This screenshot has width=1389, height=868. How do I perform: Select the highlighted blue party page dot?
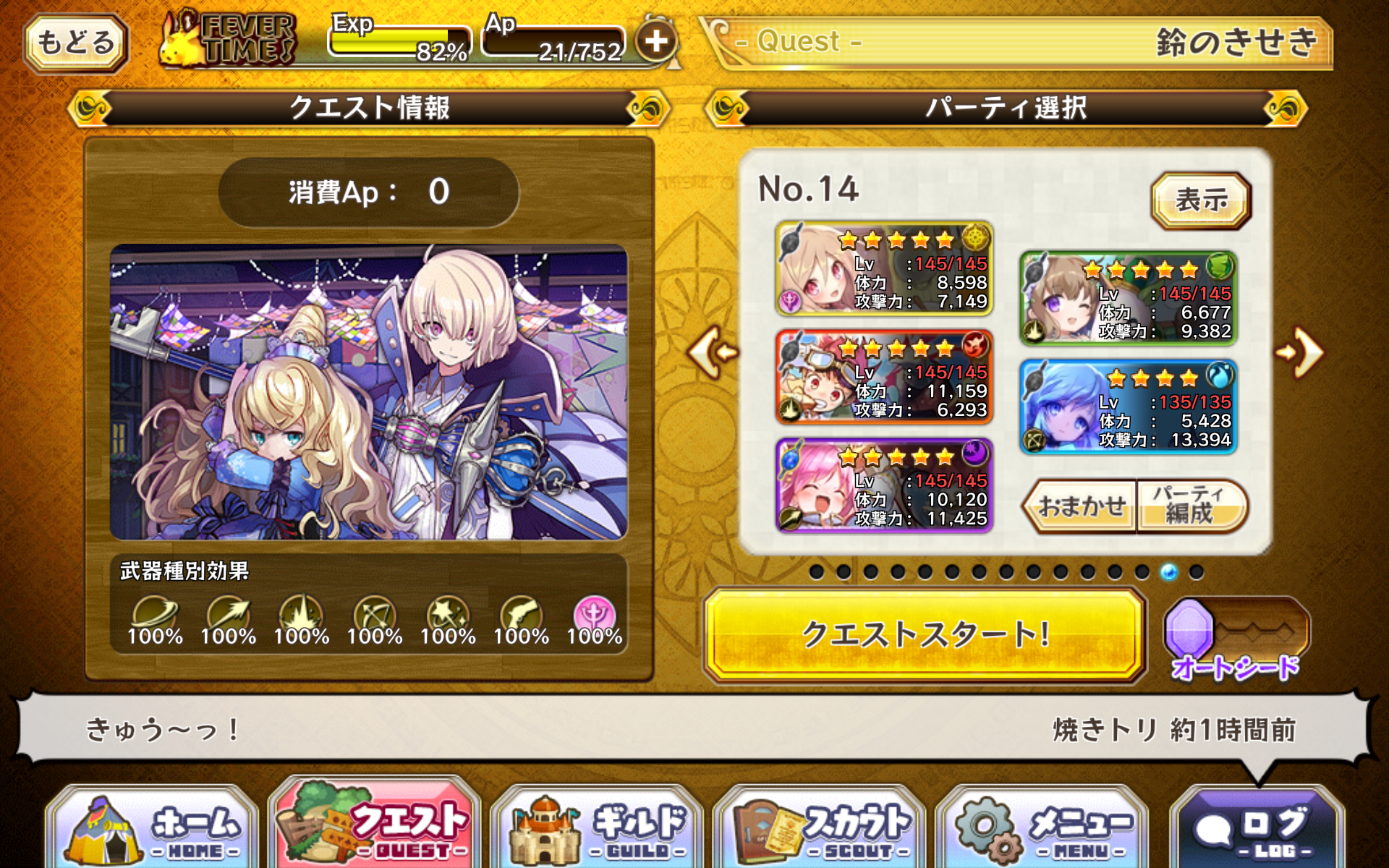pyautogui.click(x=1168, y=572)
